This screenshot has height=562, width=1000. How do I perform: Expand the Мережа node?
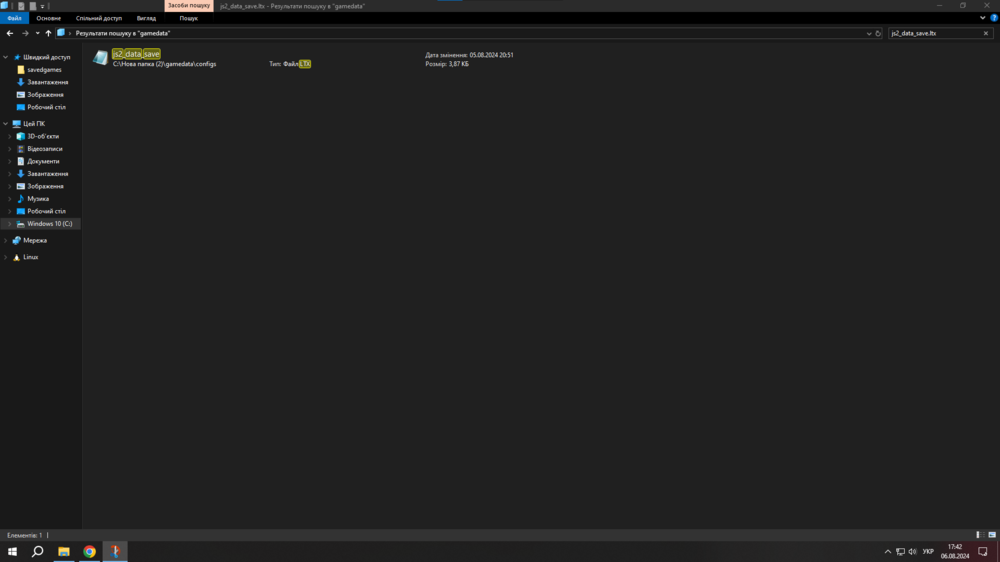(6, 240)
